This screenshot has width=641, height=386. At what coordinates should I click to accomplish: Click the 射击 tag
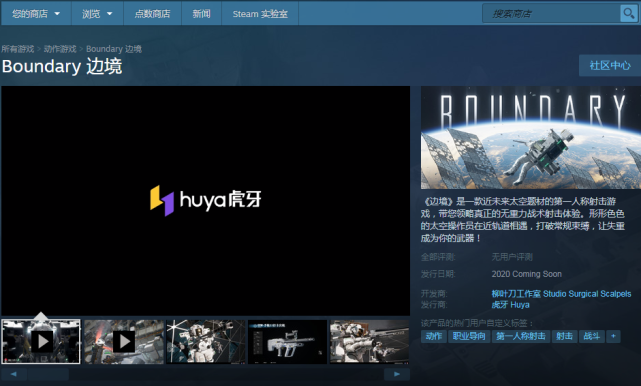tap(565, 336)
